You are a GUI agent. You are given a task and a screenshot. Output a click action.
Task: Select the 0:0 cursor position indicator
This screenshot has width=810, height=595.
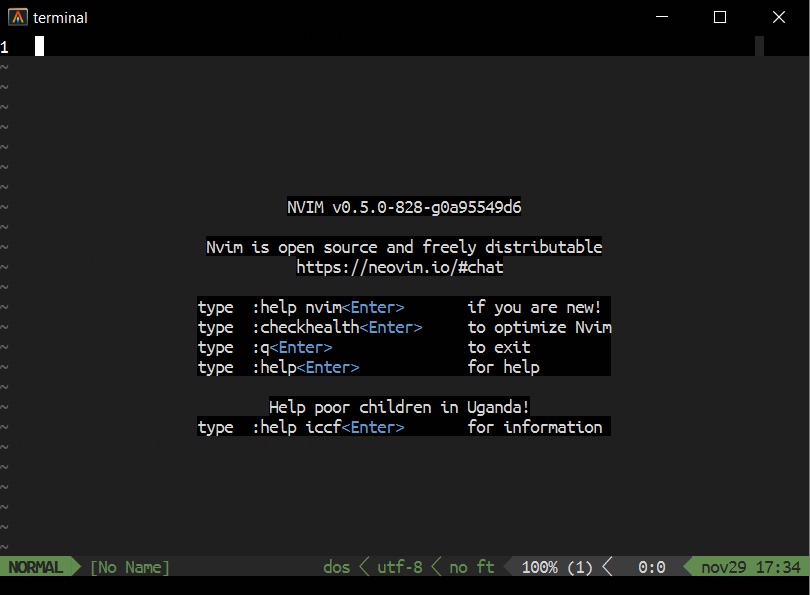click(650, 566)
